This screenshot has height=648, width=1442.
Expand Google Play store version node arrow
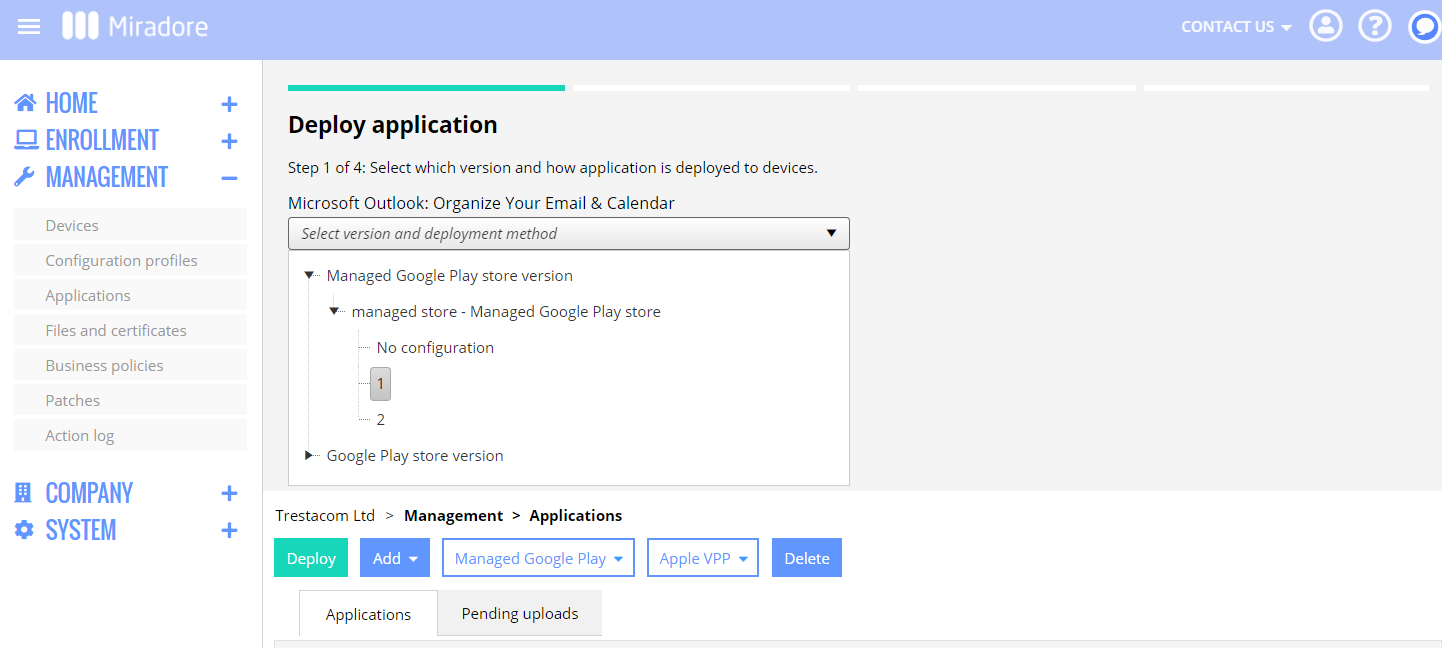(310, 455)
